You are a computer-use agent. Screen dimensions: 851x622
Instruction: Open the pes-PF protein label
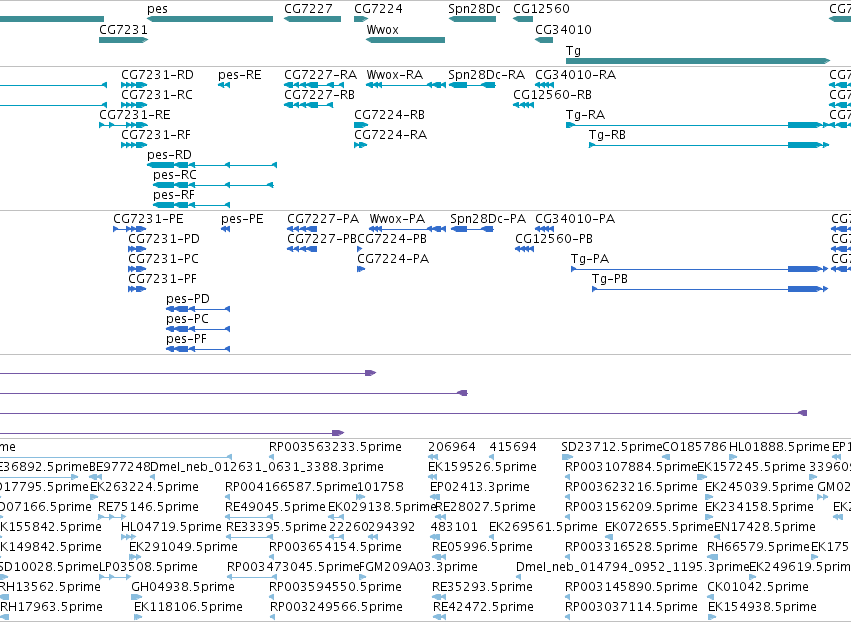(x=186, y=339)
